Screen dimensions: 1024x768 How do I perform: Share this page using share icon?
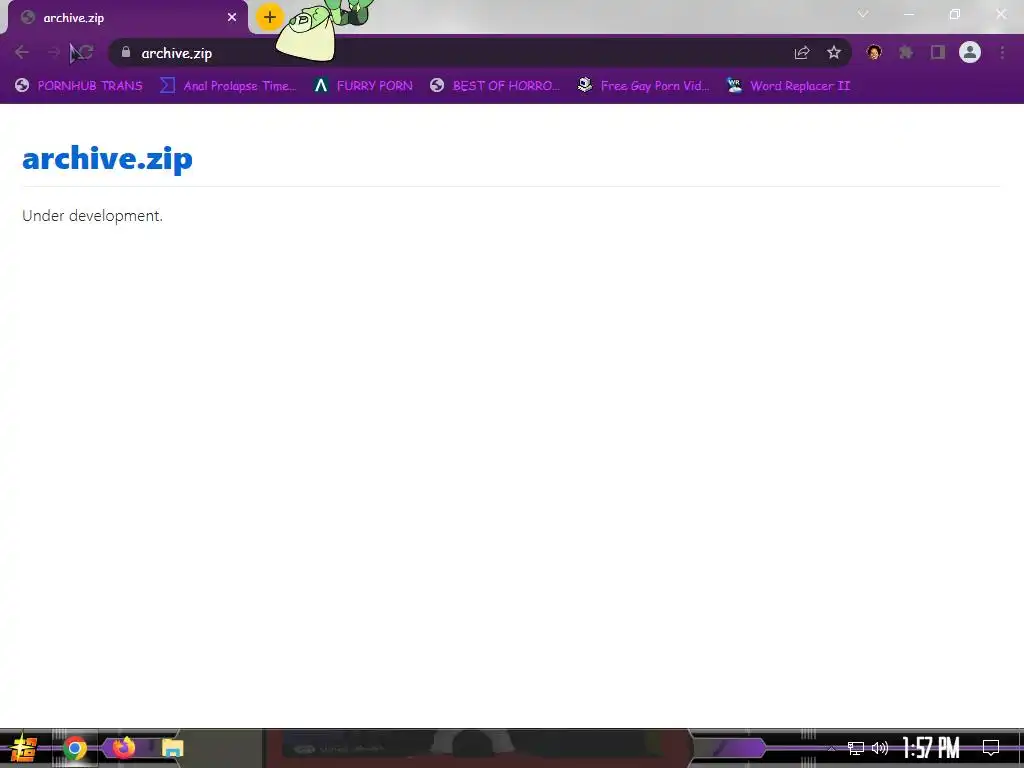click(x=802, y=53)
